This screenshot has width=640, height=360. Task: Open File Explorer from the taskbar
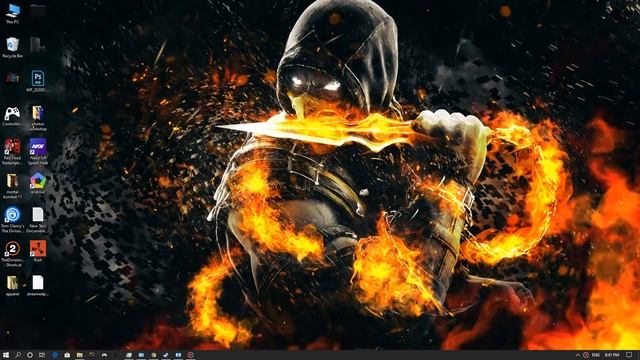(80, 355)
